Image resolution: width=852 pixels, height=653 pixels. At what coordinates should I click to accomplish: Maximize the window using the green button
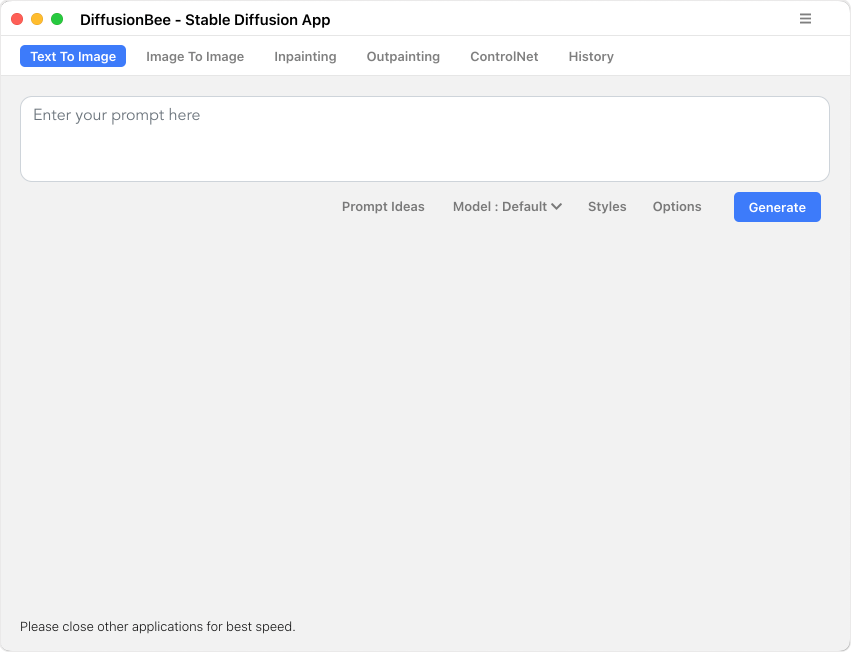click(x=57, y=19)
